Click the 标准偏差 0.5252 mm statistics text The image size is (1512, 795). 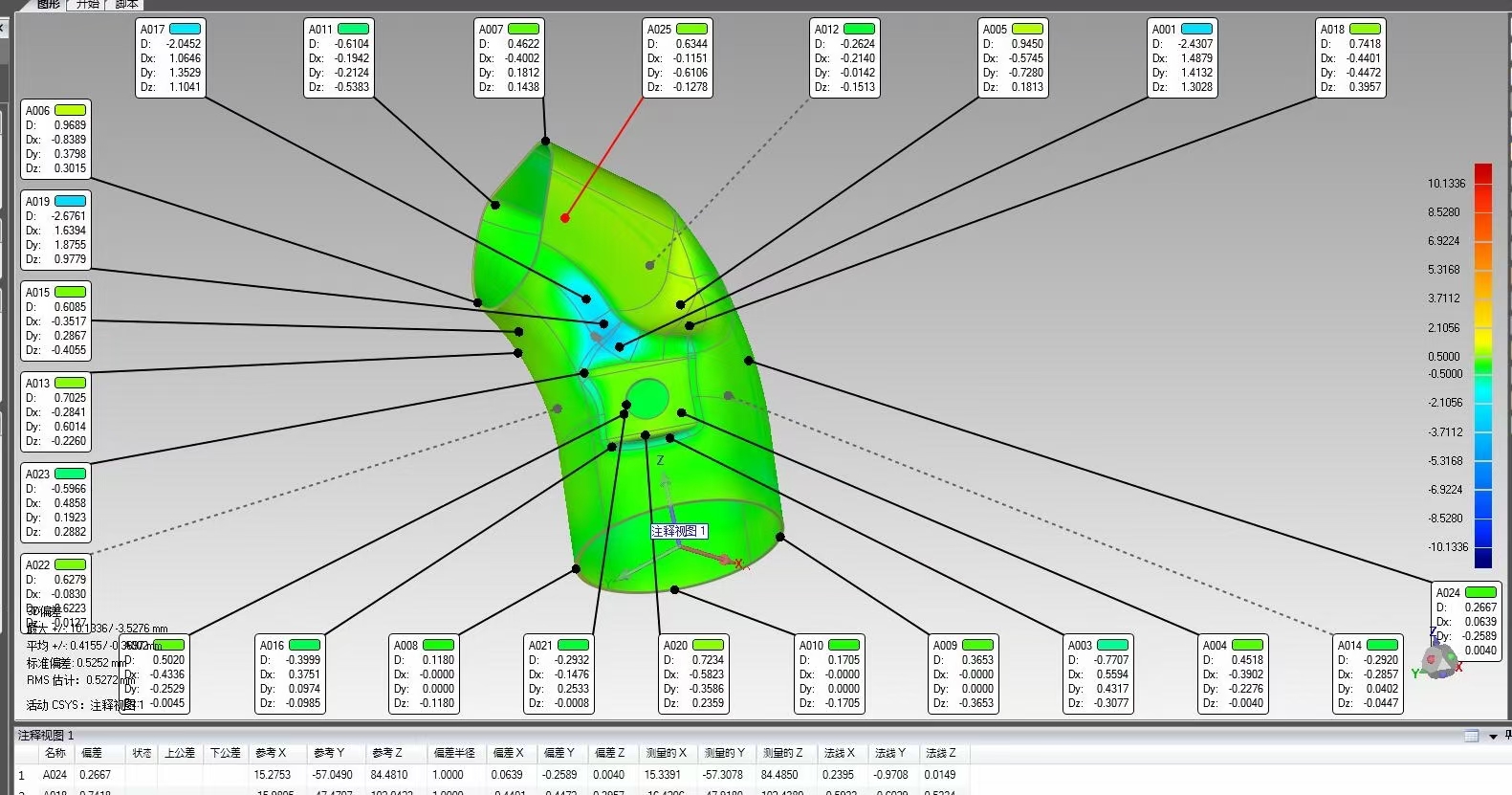click(x=76, y=663)
